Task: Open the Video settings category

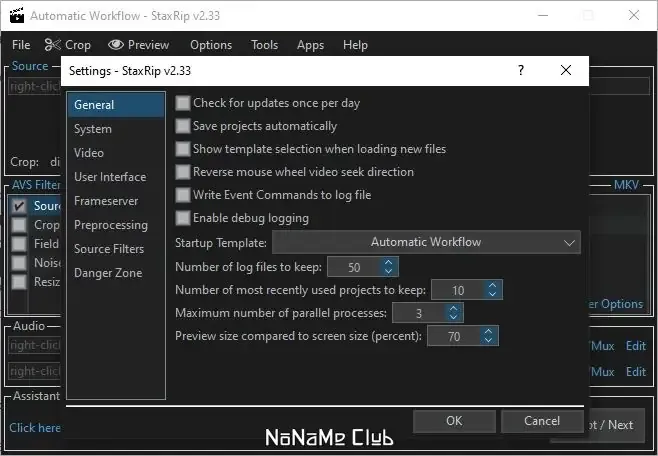Action: tap(116, 153)
